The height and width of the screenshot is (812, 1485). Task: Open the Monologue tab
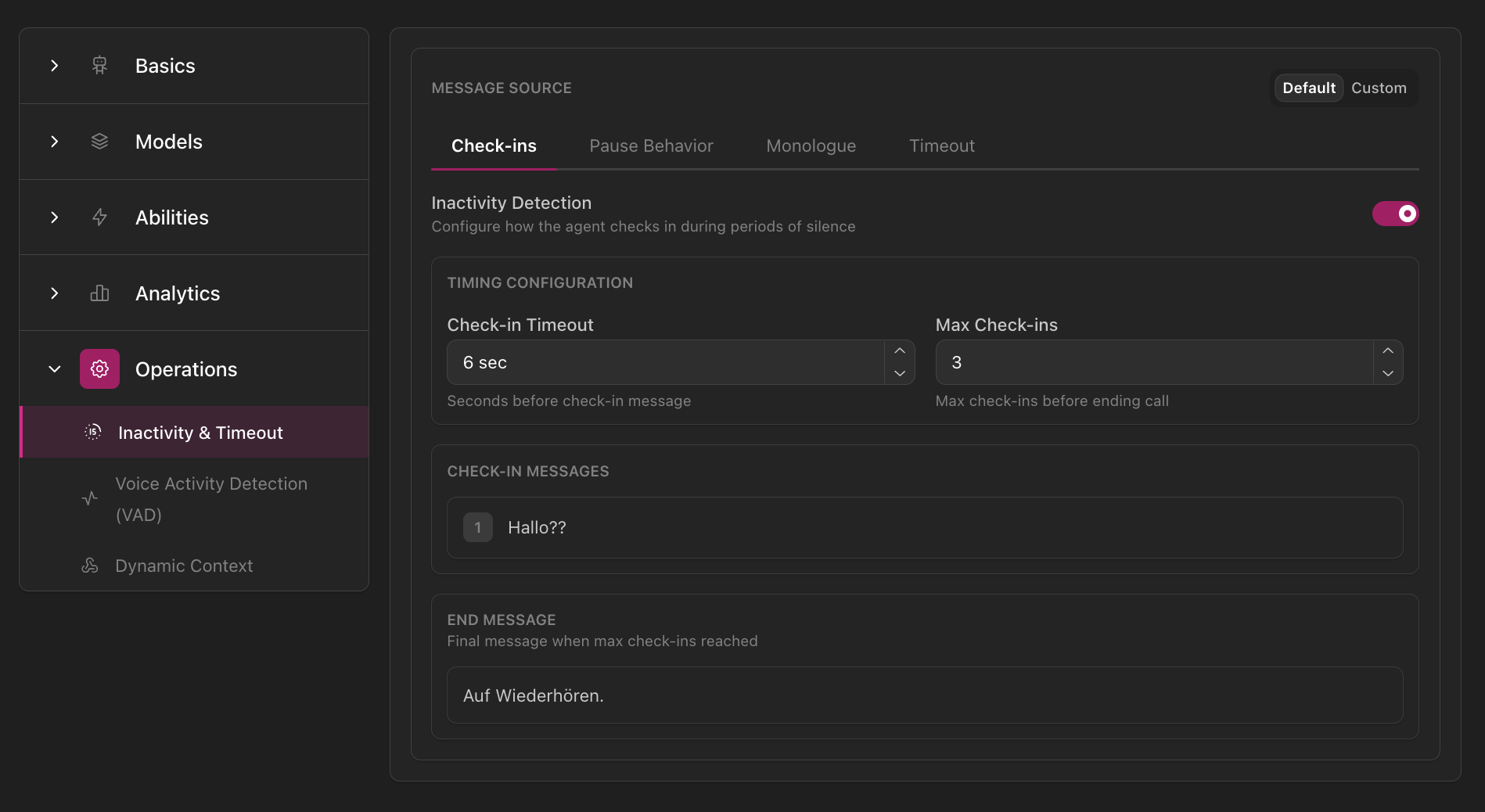click(x=811, y=146)
